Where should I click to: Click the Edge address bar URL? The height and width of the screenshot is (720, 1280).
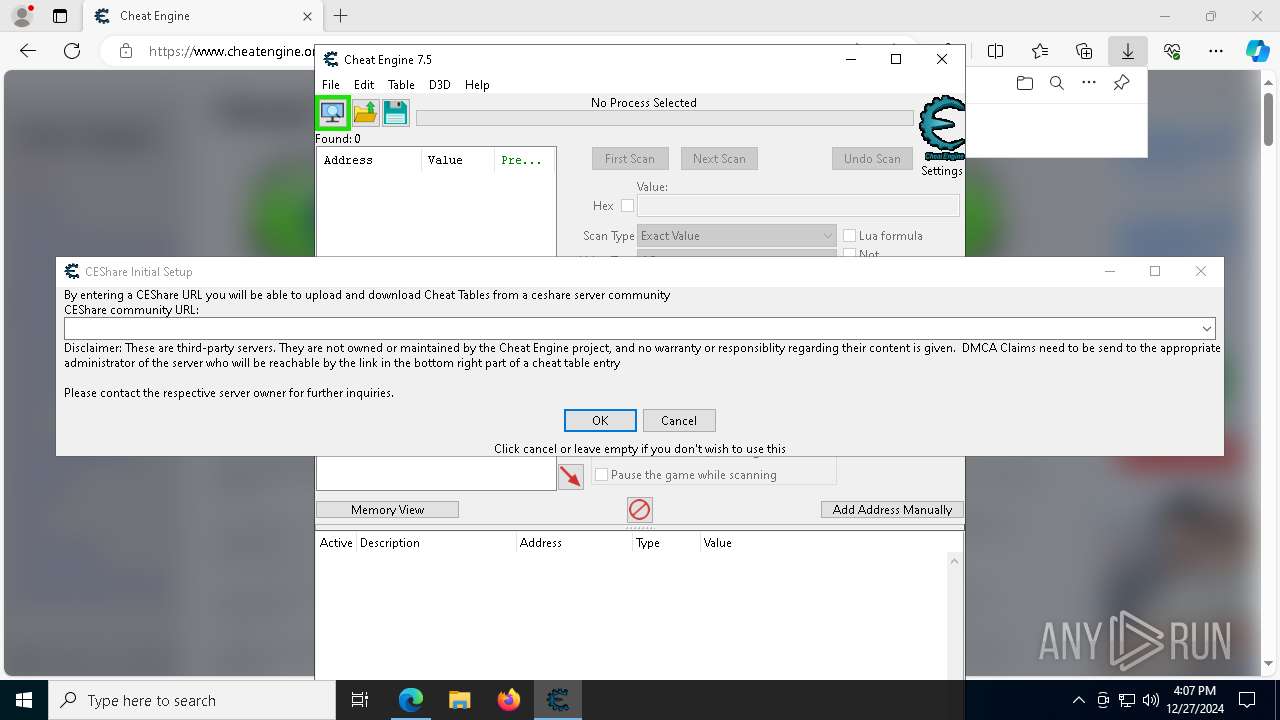tap(232, 51)
